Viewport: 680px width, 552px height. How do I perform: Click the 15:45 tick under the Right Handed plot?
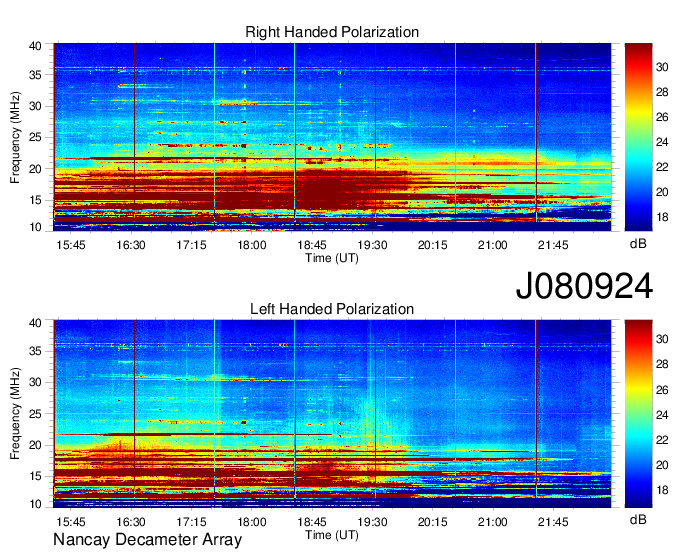click(x=71, y=245)
